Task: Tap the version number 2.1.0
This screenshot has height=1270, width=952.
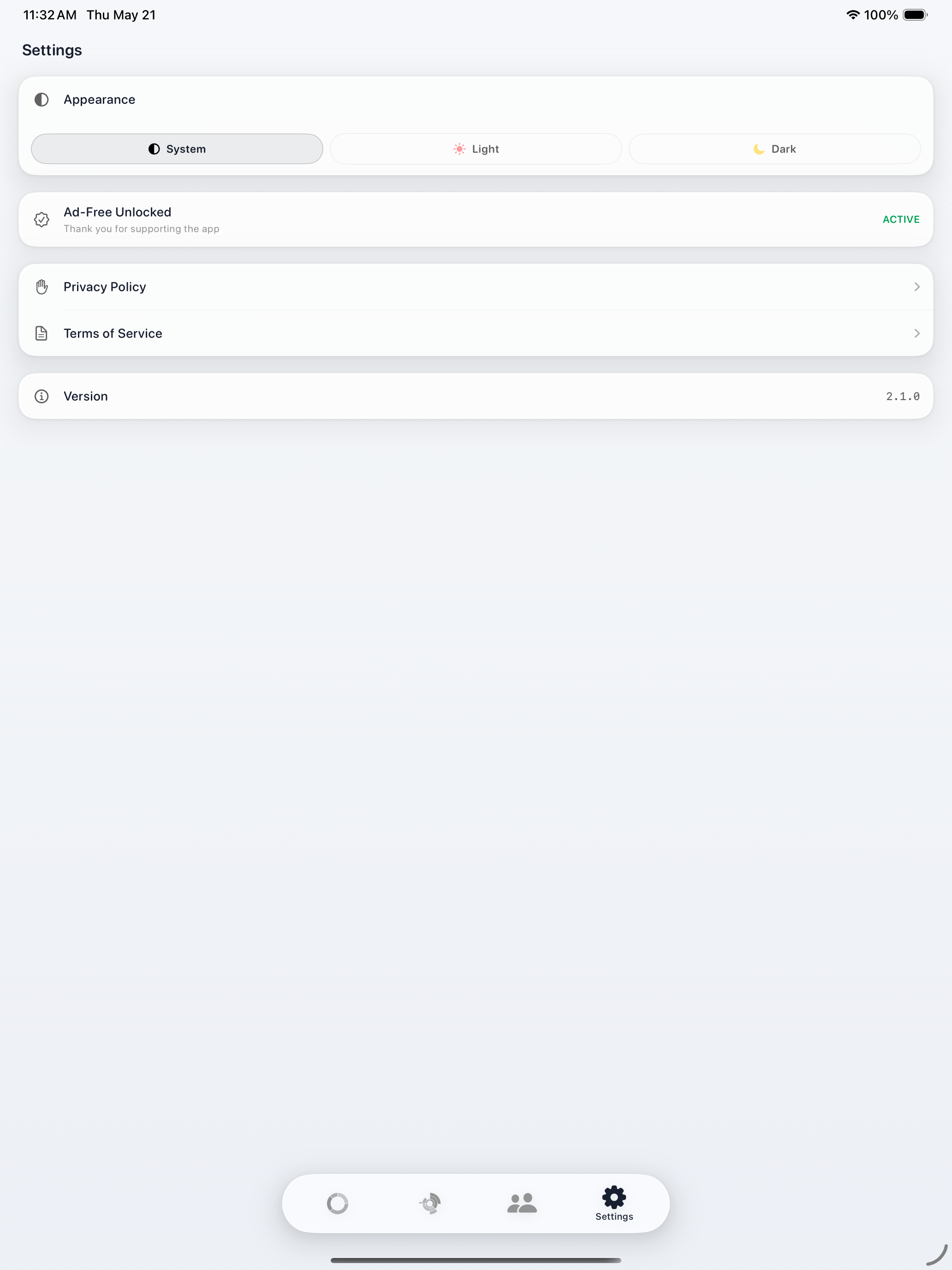Action: pos(903,396)
